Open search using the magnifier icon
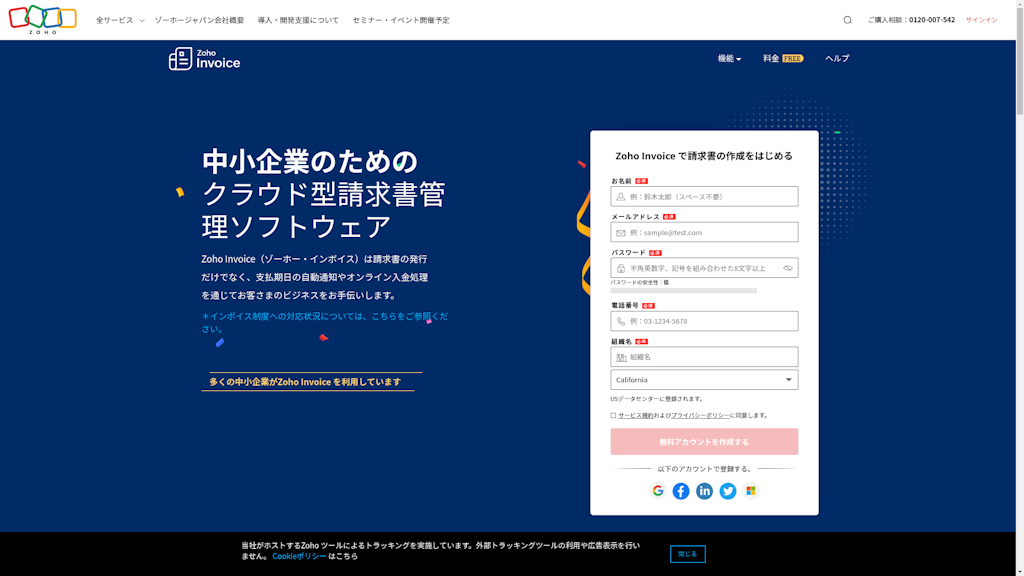This screenshot has width=1024, height=576. pos(847,18)
